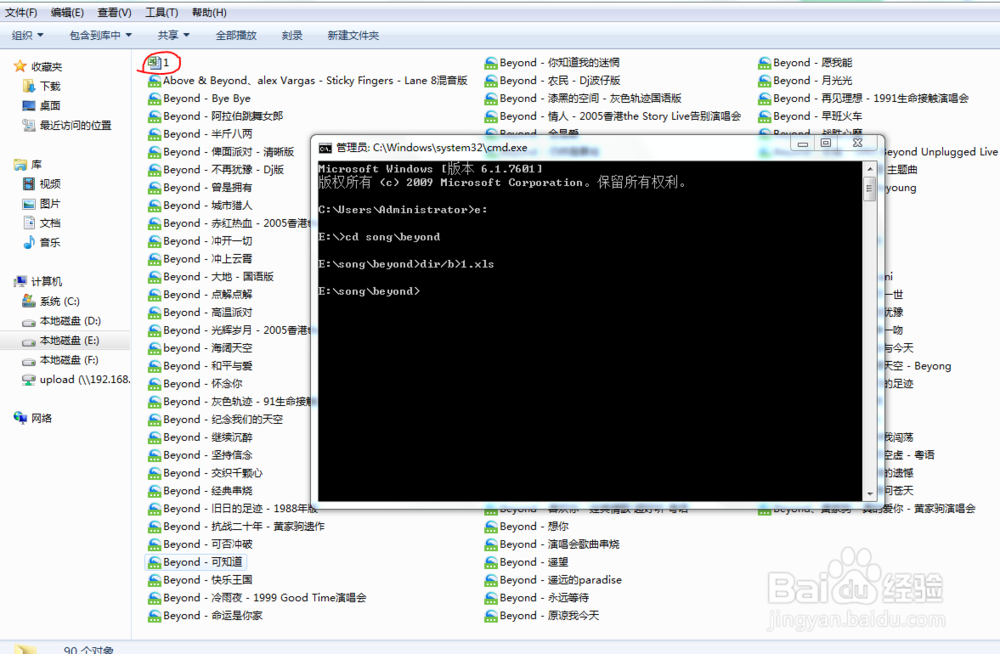Open the 组织 toolbar dropdown

tap(27, 34)
